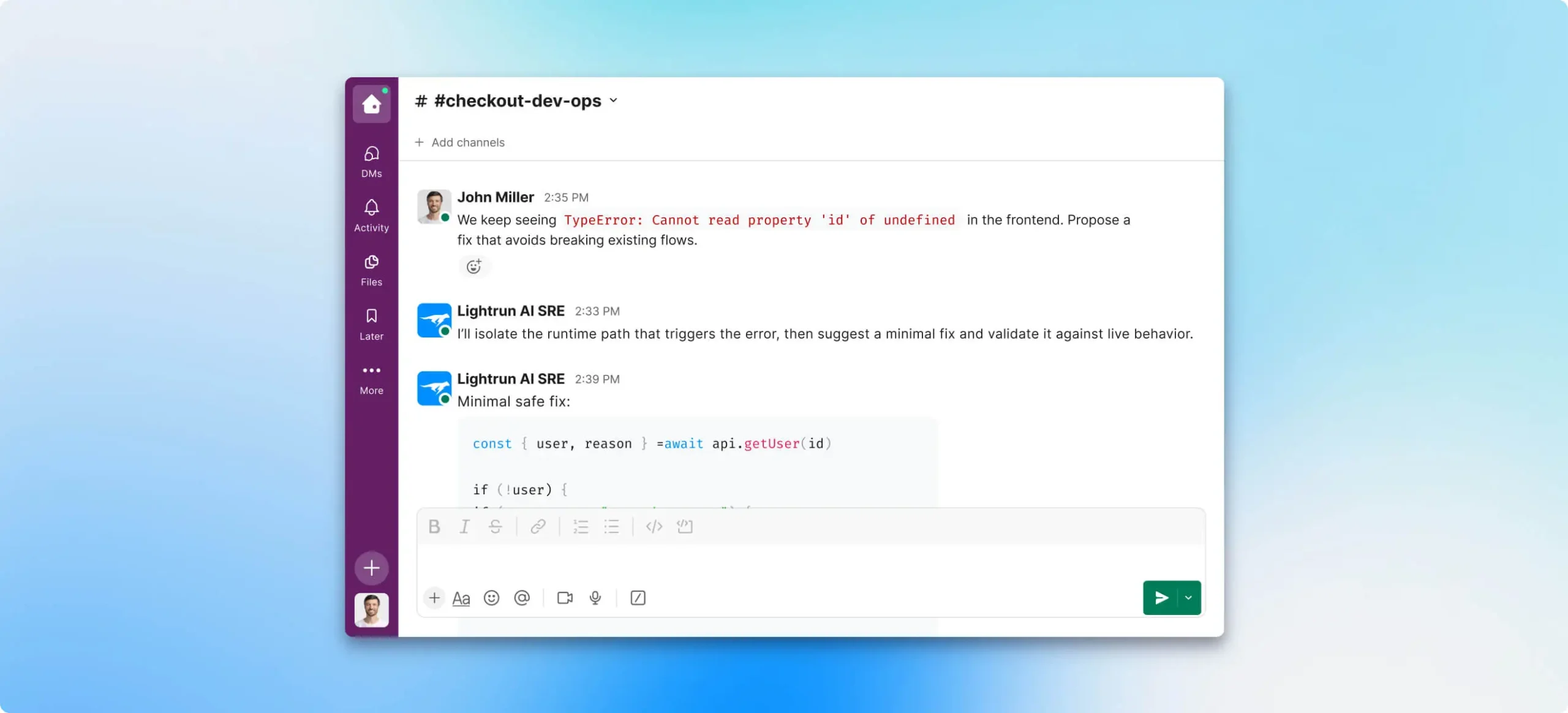The width and height of the screenshot is (1568, 713).
Task: Add reaction to John Miller's message
Action: [473, 266]
